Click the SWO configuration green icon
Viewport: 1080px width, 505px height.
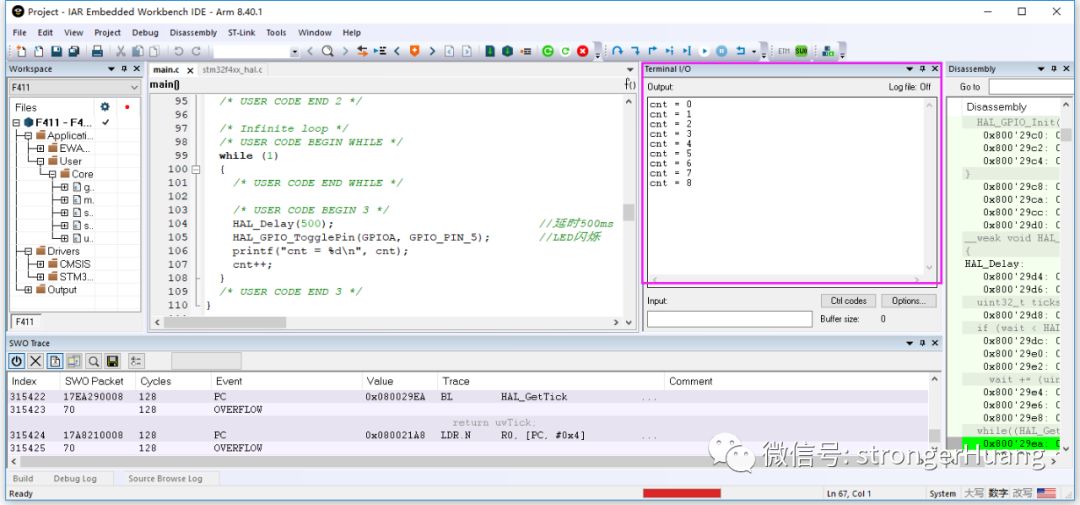[801, 51]
